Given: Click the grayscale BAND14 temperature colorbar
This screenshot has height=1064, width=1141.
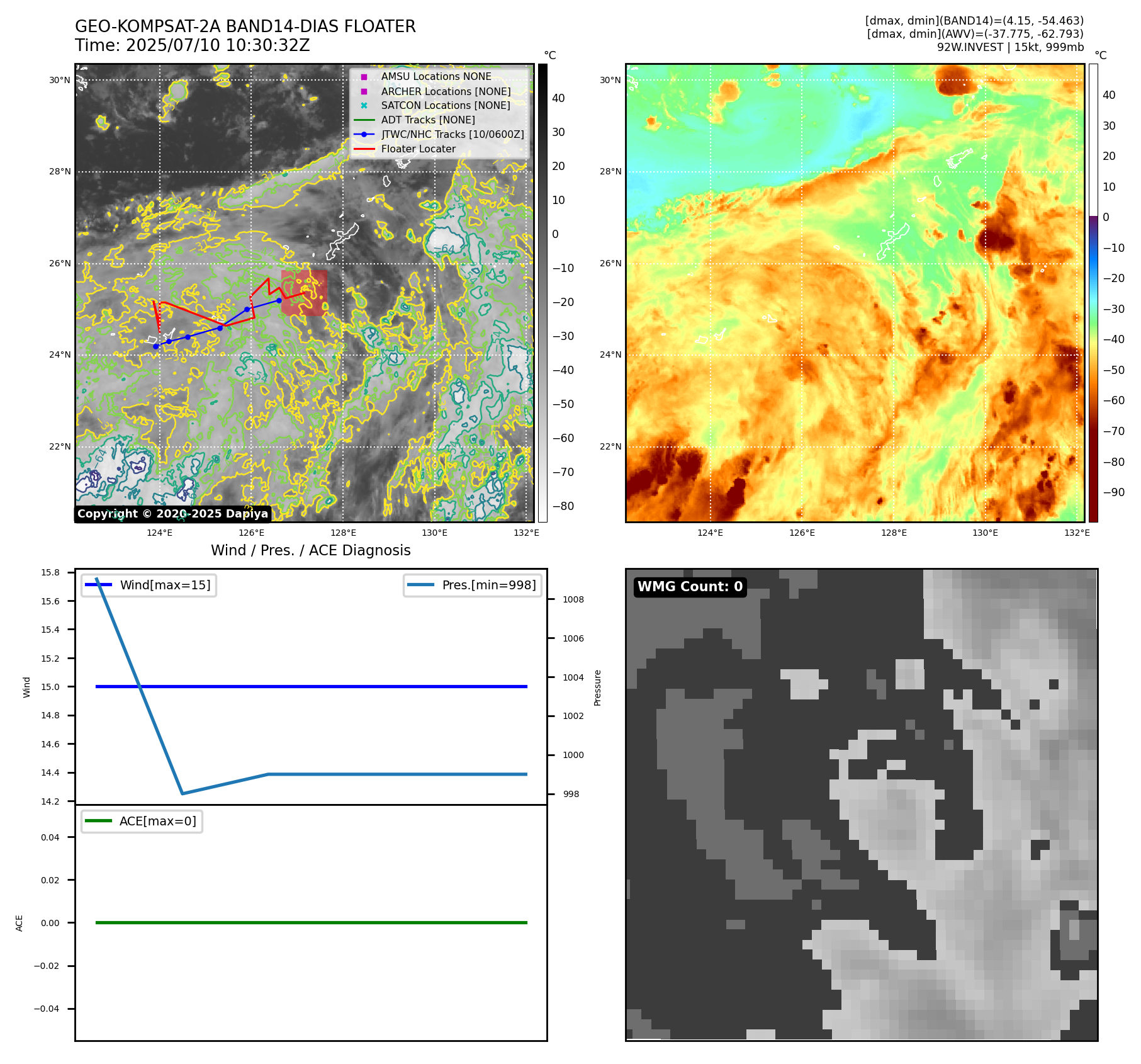Looking at the screenshot, I should coord(542,293).
